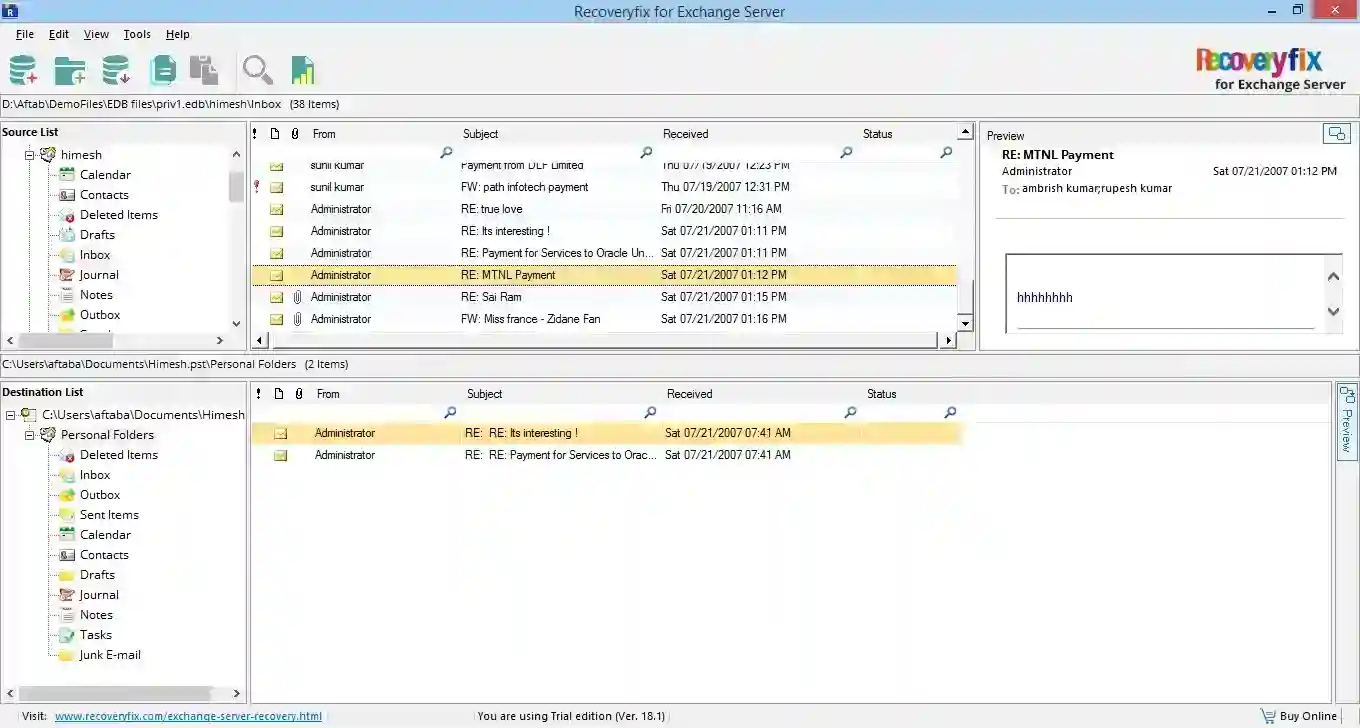This screenshot has width=1360, height=728.
Task: Open the vertical Preview tab beside destination list
Action: tap(1347, 421)
